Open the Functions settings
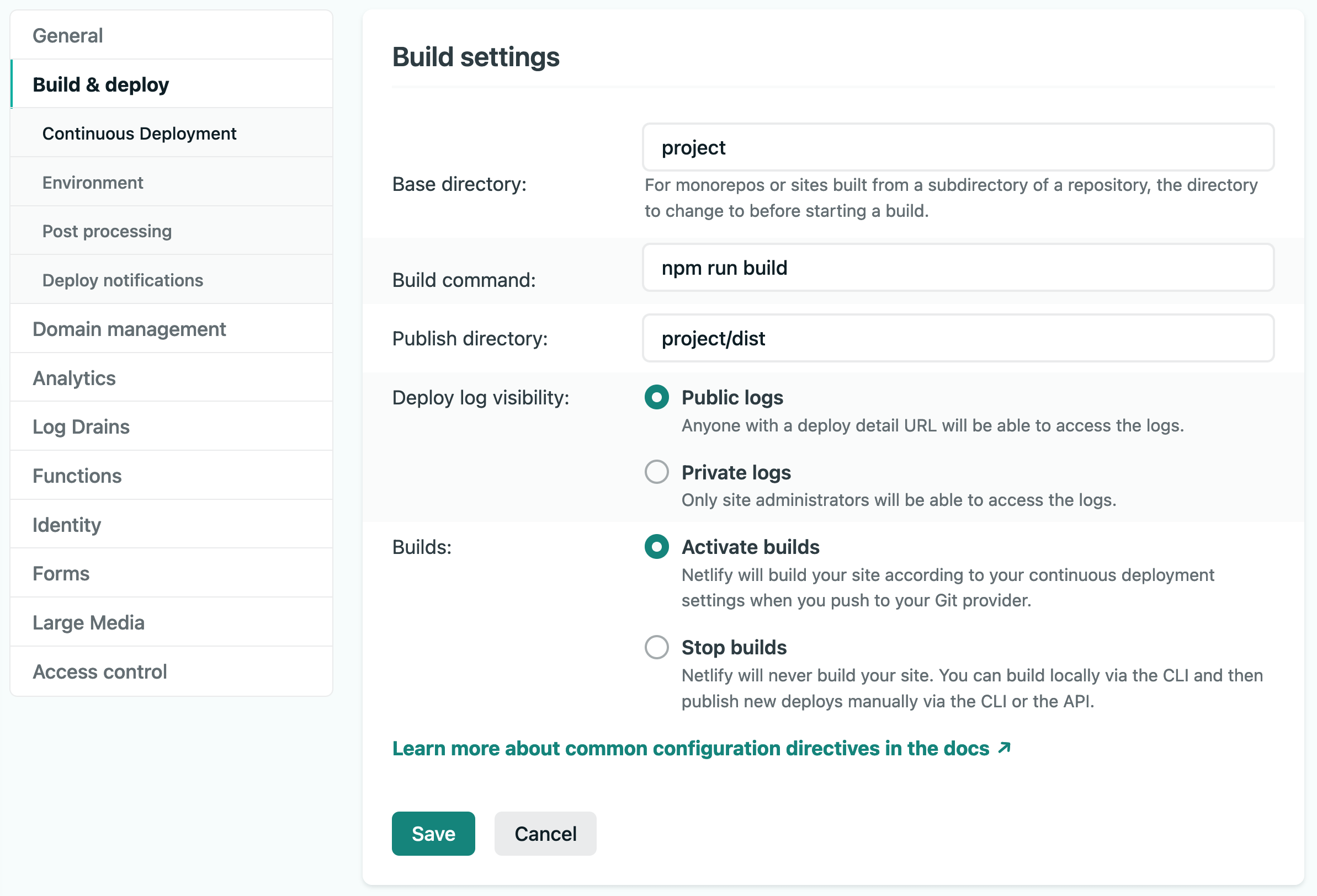This screenshot has width=1317, height=896. 77,476
